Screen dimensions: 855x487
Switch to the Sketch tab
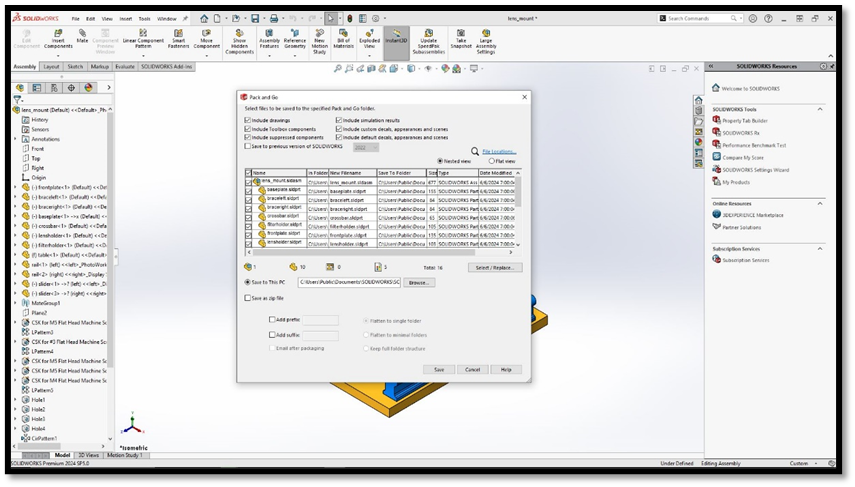tap(75, 67)
